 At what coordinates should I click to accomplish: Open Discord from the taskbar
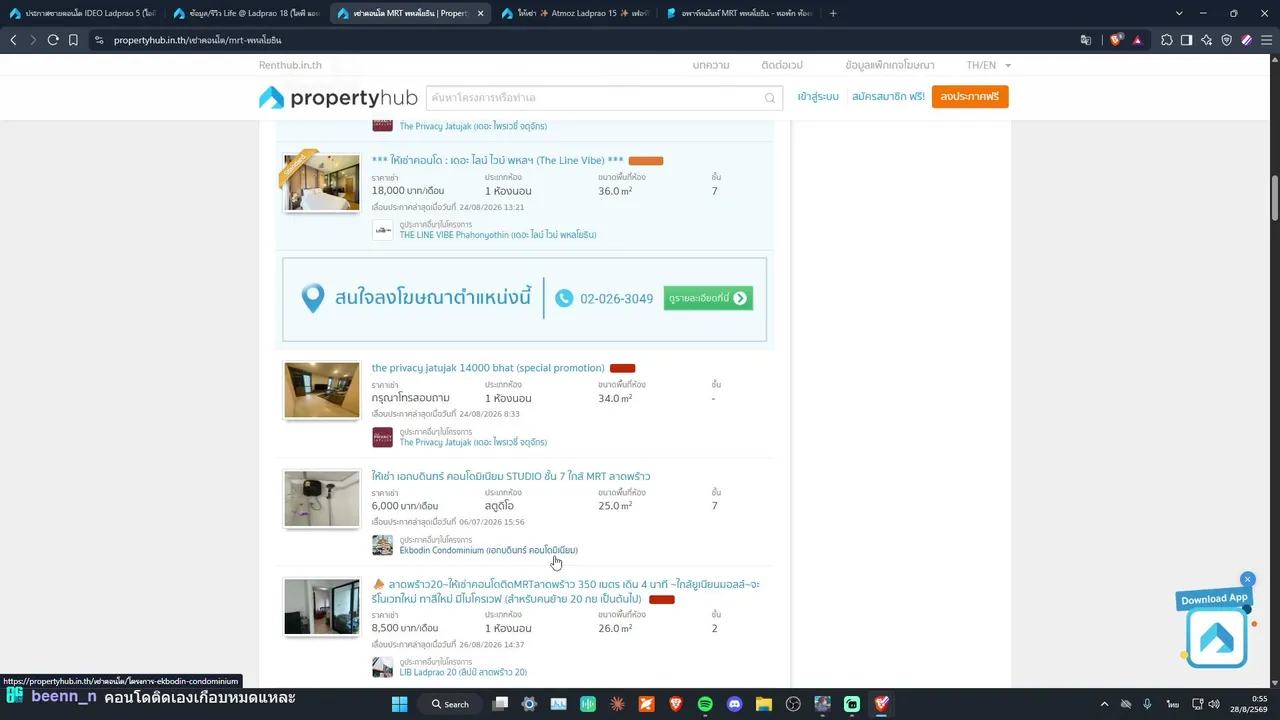pyautogui.click(x=735, y=704)
